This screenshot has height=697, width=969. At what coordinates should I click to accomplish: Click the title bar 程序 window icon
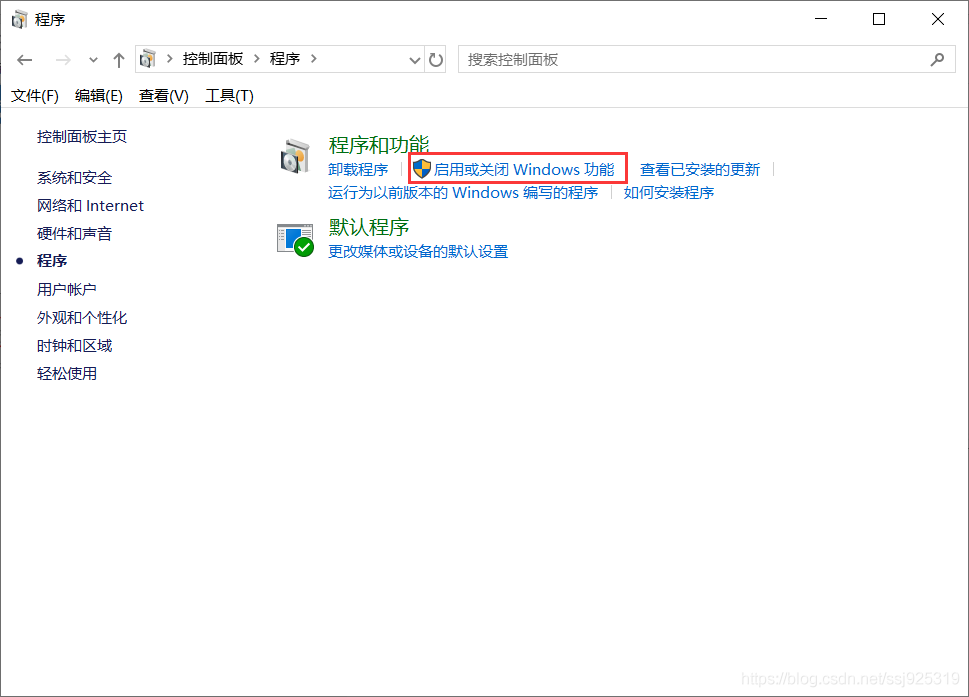(19, 20)
